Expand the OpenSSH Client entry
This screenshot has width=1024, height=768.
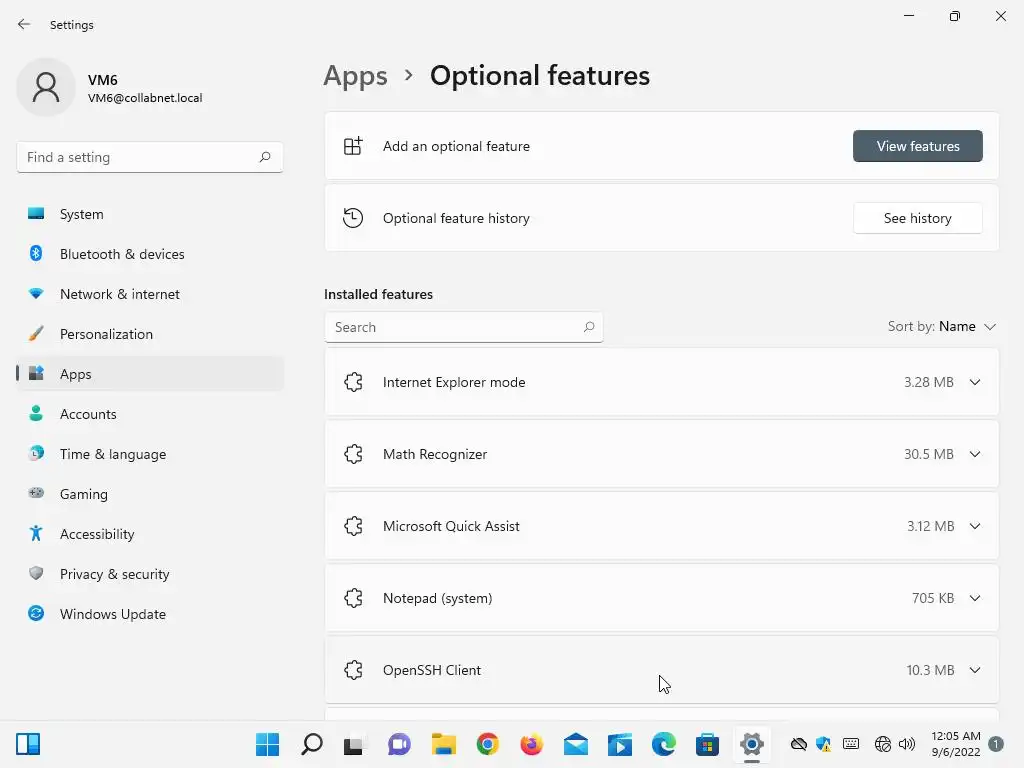[975, 670]
